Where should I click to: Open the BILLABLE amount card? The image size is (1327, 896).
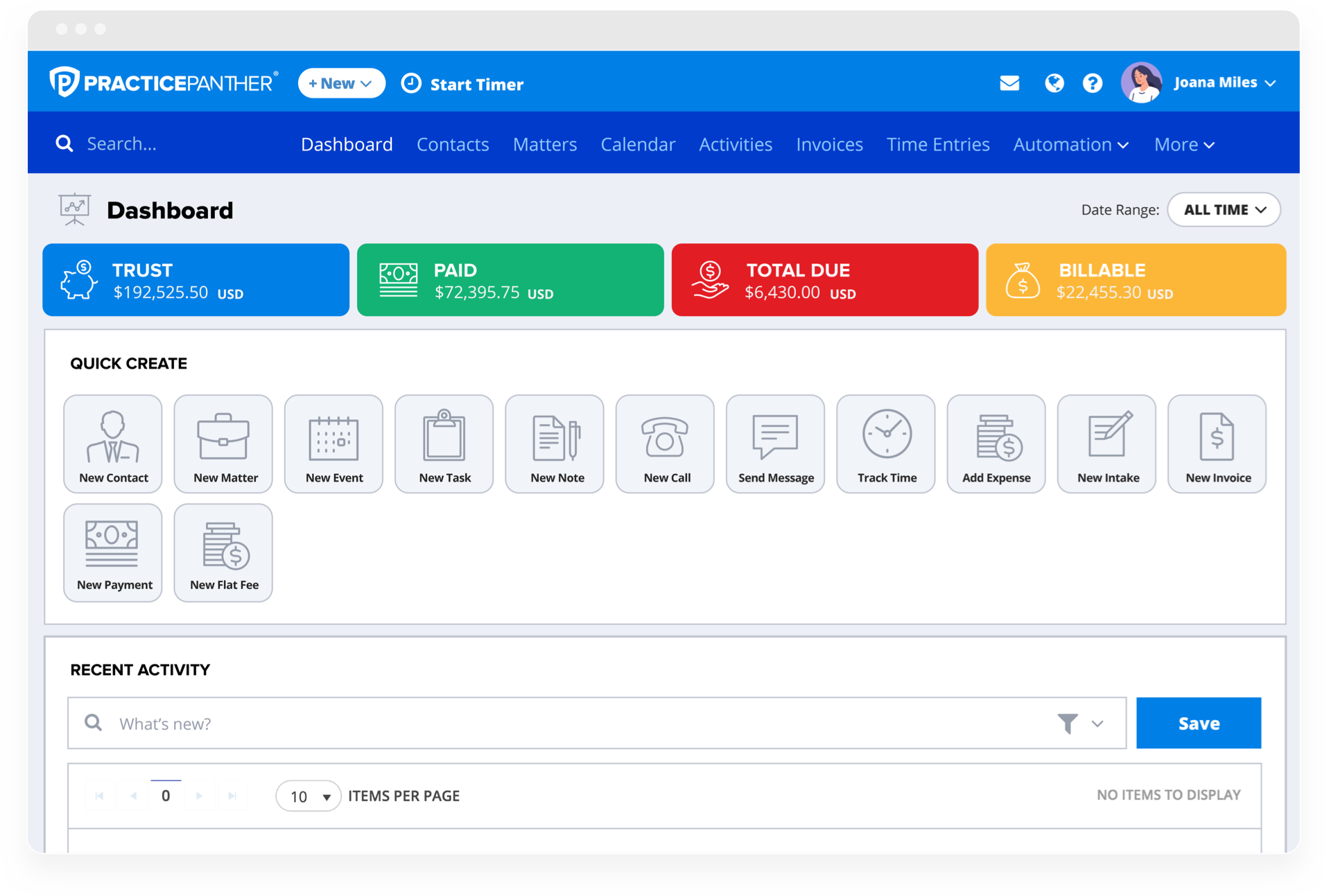[1136, 280]
